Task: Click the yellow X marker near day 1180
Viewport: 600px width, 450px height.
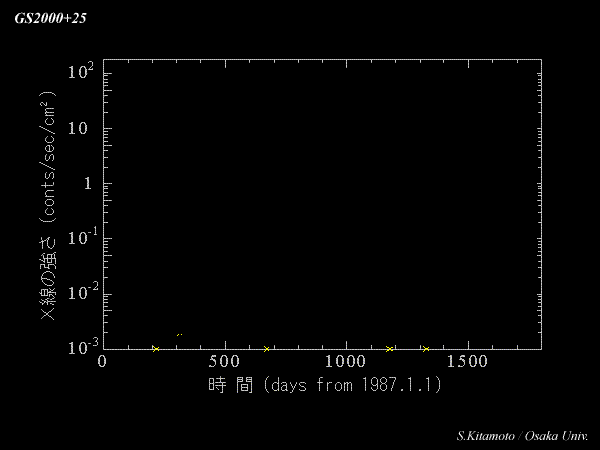Action: point(389,349)
